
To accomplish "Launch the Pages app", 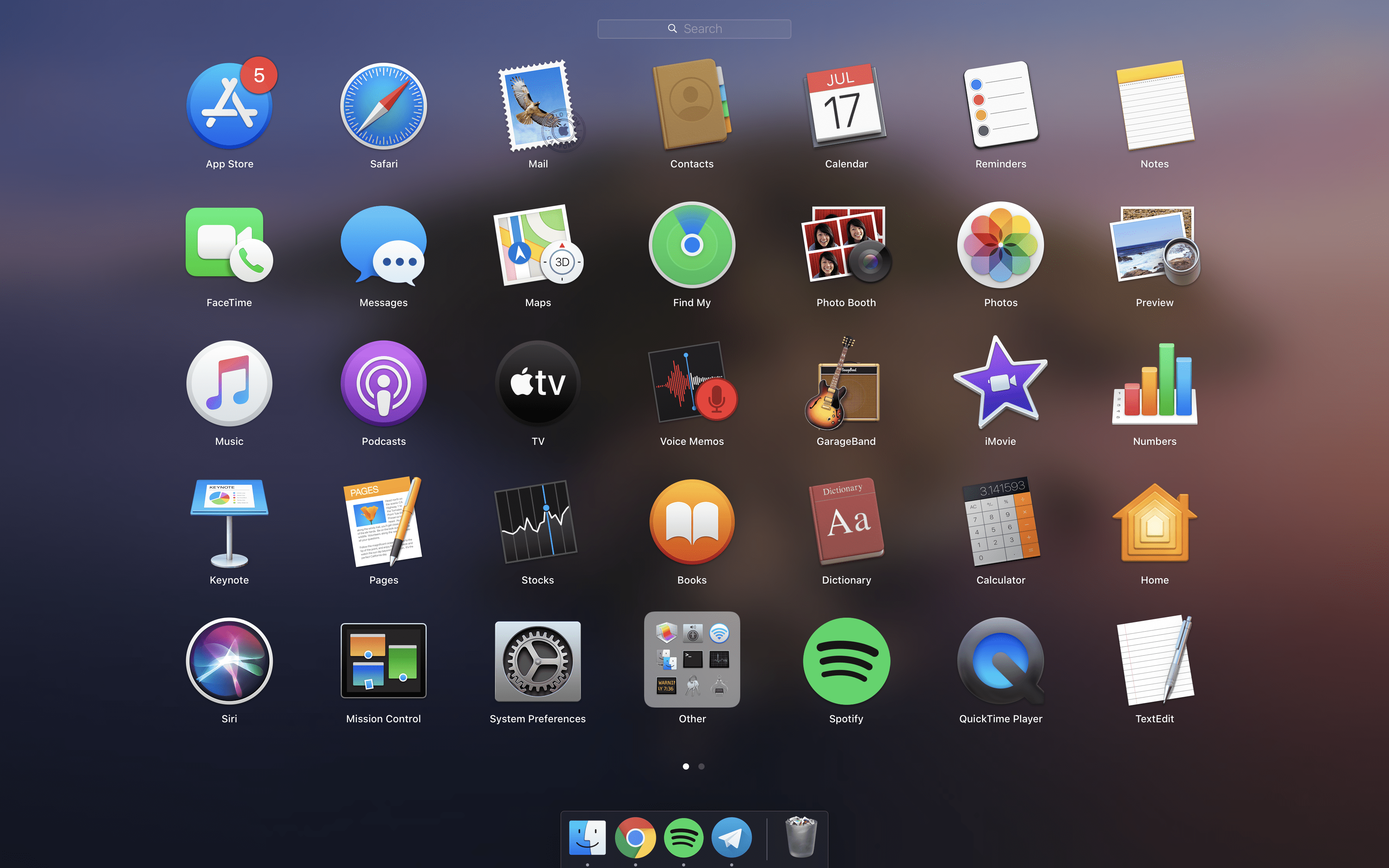I will coord(383,522).
